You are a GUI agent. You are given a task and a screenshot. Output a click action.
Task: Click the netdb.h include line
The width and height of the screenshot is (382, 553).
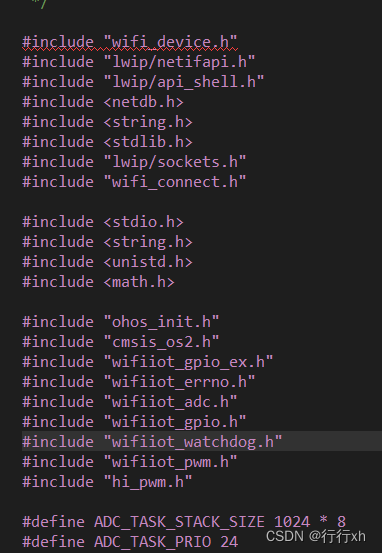point(103,102)
